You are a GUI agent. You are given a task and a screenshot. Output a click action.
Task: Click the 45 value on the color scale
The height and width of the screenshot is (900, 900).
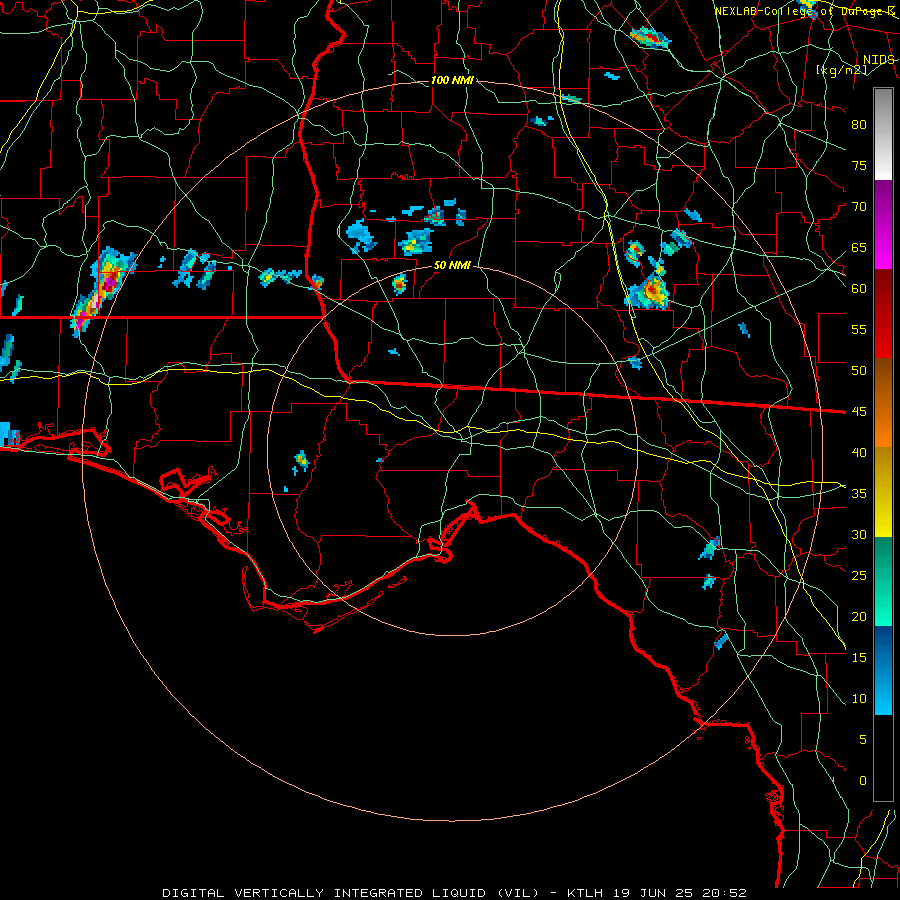tap(859, 412)
